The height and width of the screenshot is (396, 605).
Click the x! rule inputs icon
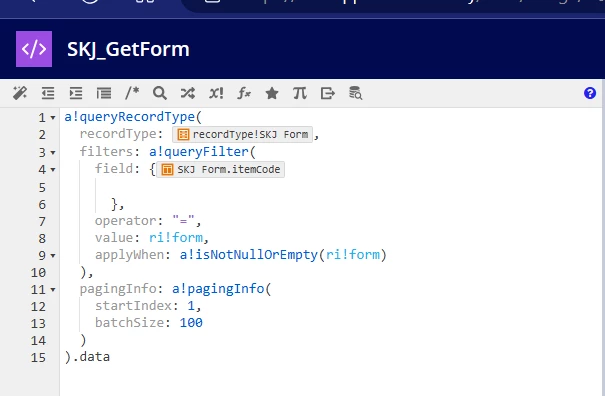216,93
